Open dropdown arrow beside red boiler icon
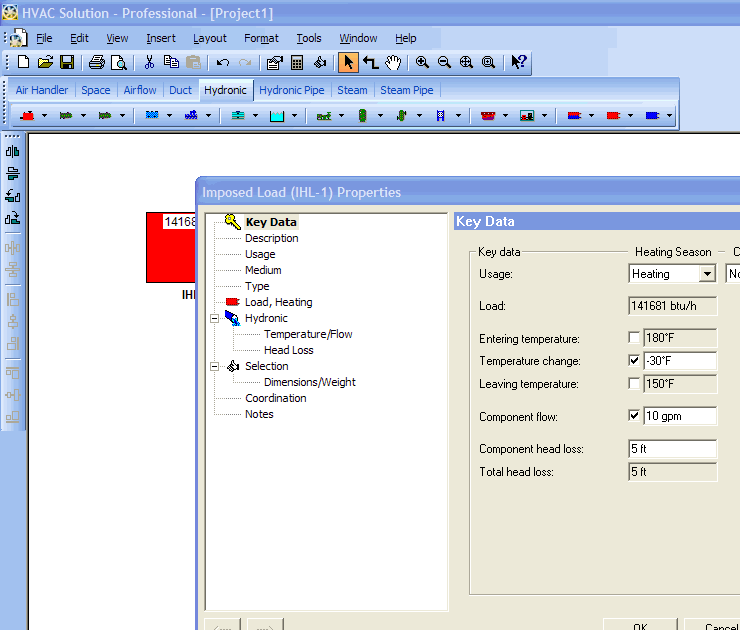The width and height of the screenshot is (740, 630). point(44,116)
